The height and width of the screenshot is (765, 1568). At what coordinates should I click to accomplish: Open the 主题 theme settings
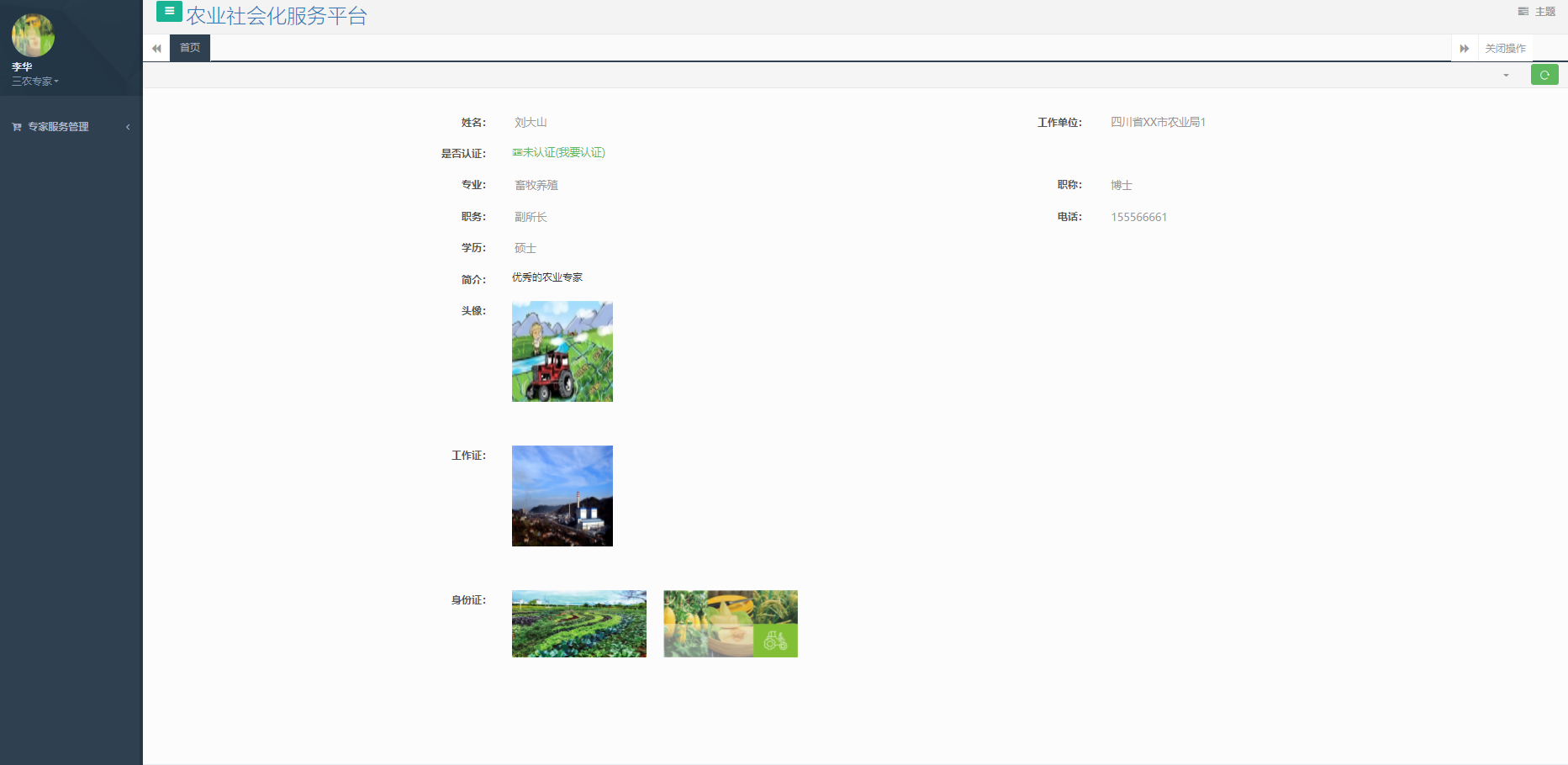coord(1537,12)
